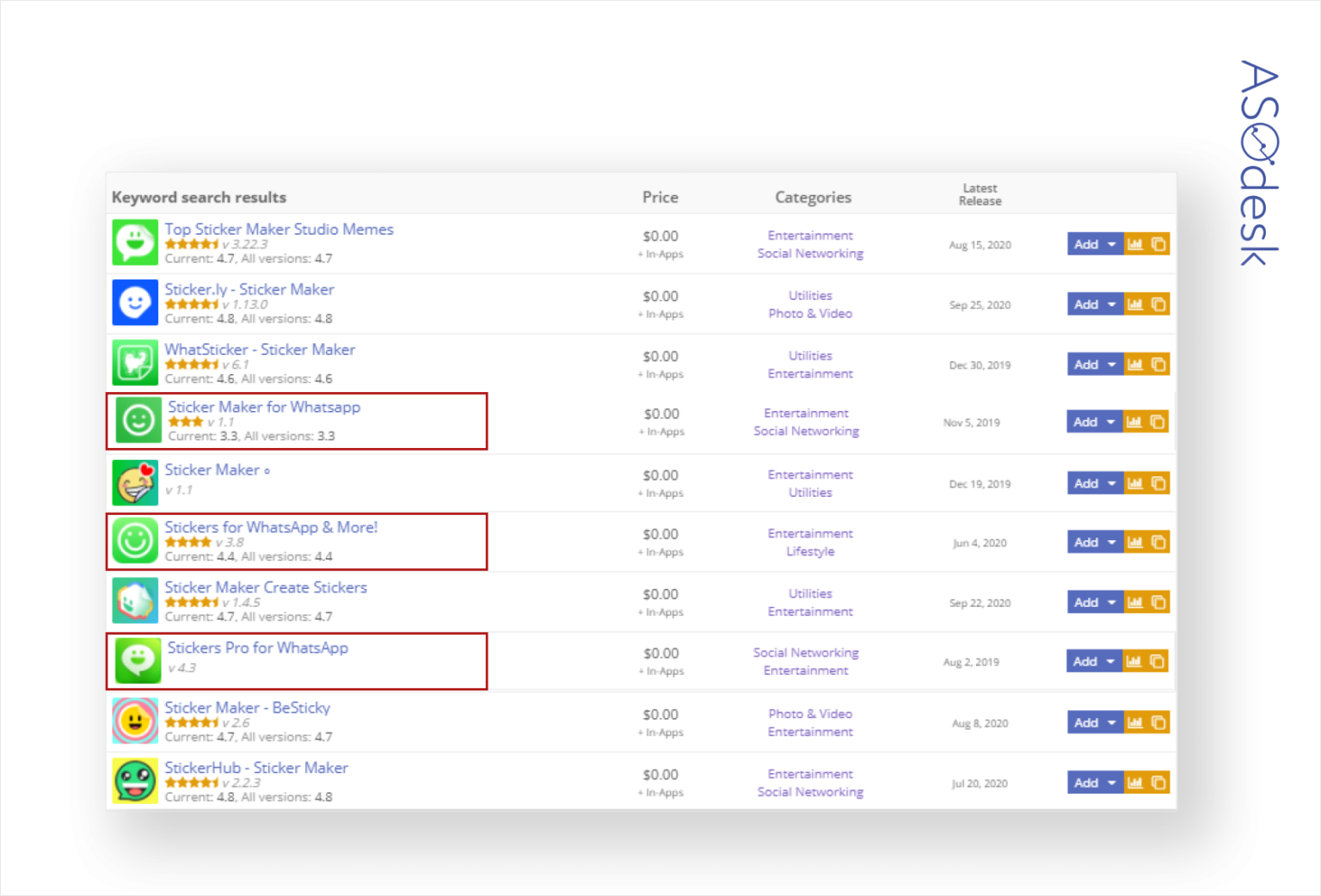
Task: Open statistics chart for Sticker Maker - BeSticky
Action: (1134, 722)
